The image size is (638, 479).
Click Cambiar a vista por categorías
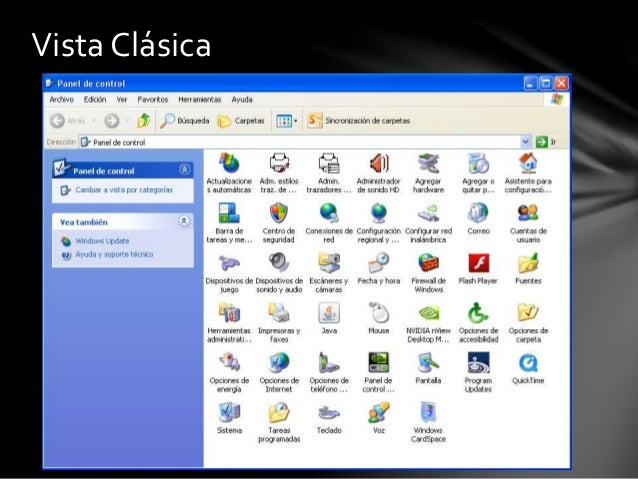point(124,190)
